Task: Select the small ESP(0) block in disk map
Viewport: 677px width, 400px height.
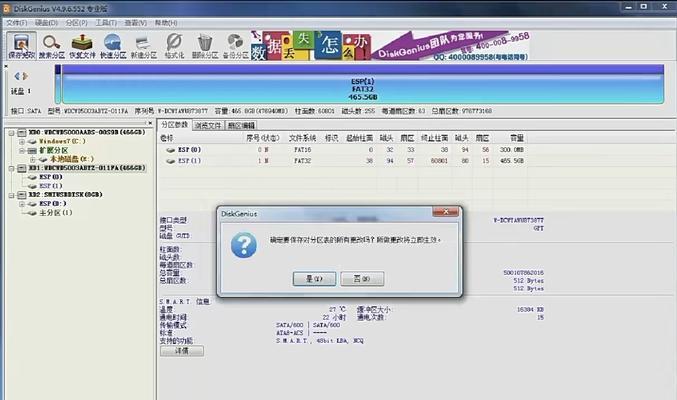Action: (58, 85)
